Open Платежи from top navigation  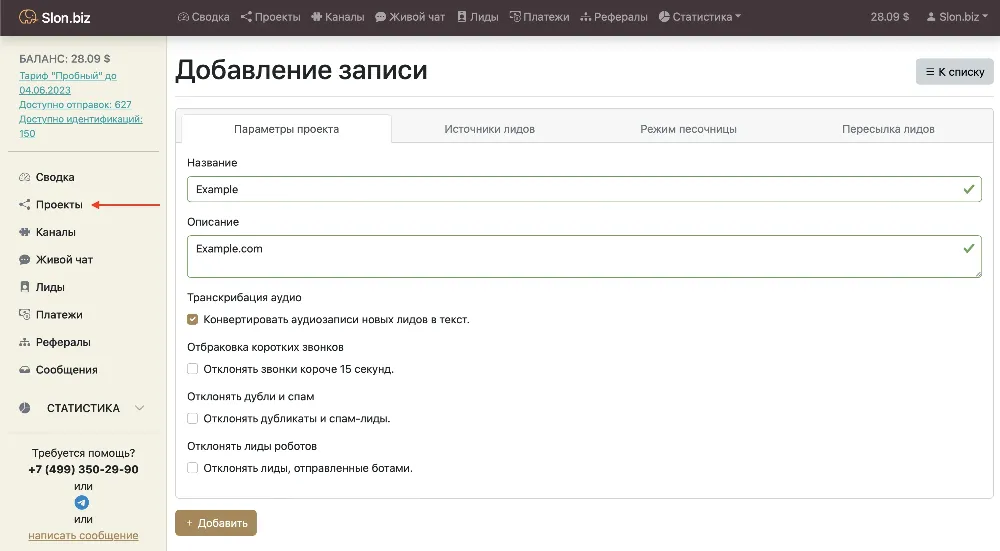coord(540,17)
